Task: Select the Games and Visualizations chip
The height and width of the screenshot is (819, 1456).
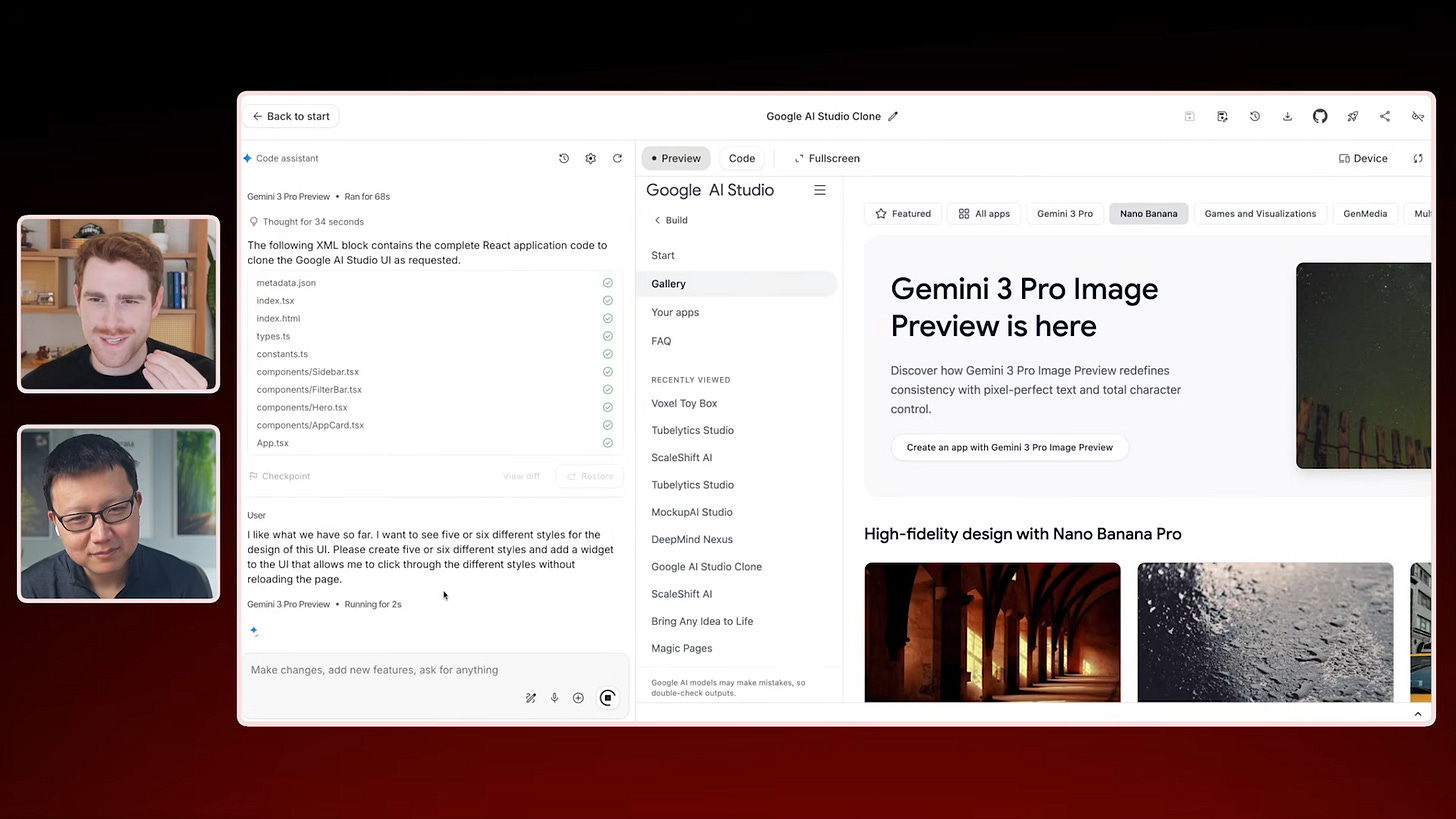Action: click(1260, 213)
